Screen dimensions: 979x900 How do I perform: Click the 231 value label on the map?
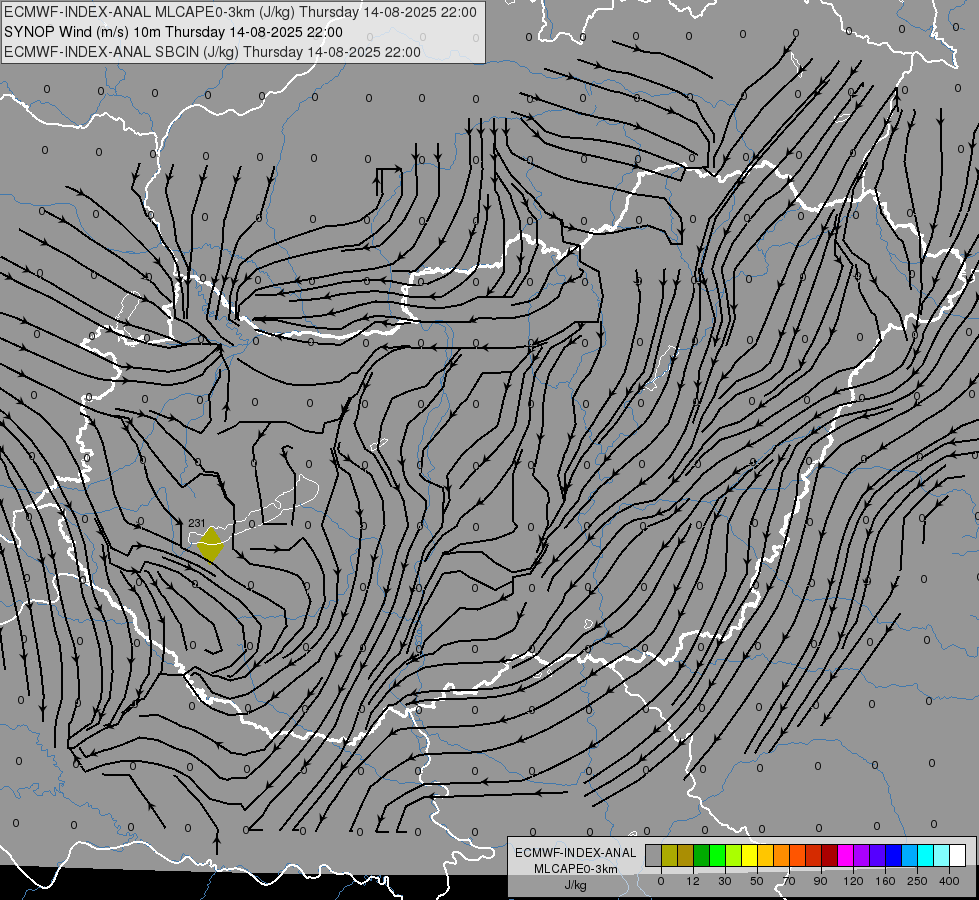(x=197, y=523)
